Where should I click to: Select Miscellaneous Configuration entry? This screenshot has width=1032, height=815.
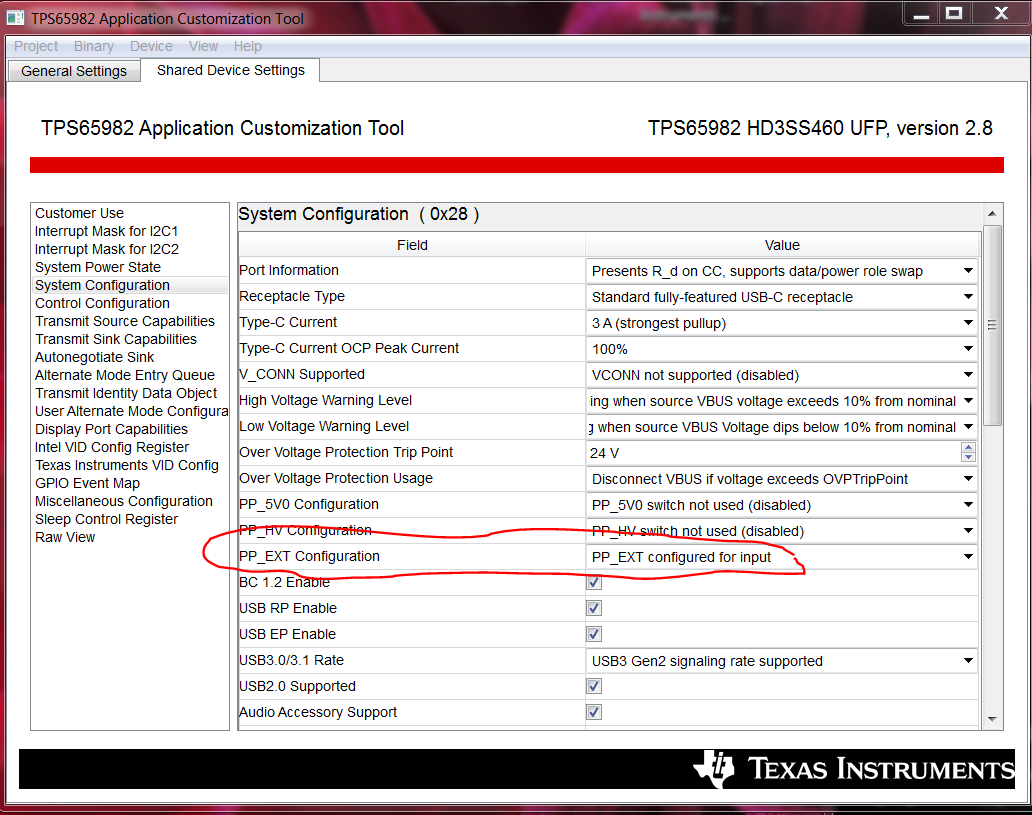pos(124,501)
